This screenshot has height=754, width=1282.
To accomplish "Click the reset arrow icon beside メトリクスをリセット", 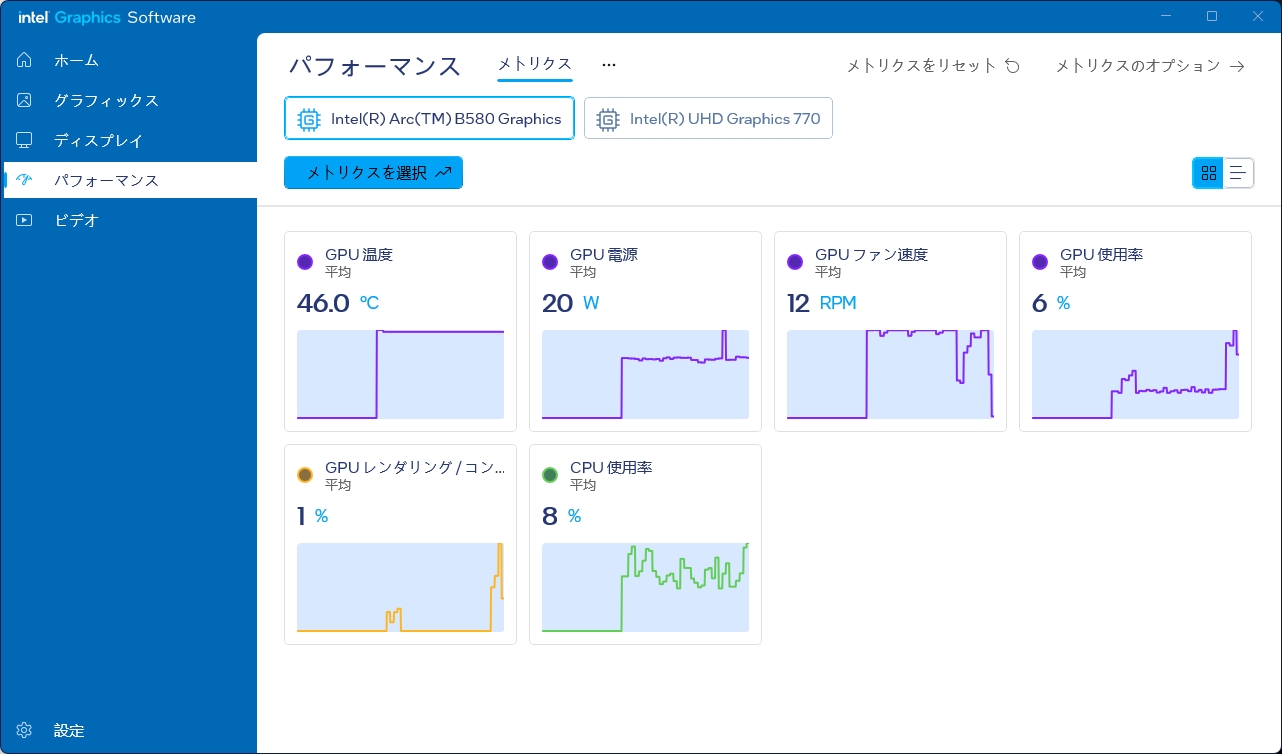I will [1012, 66].
